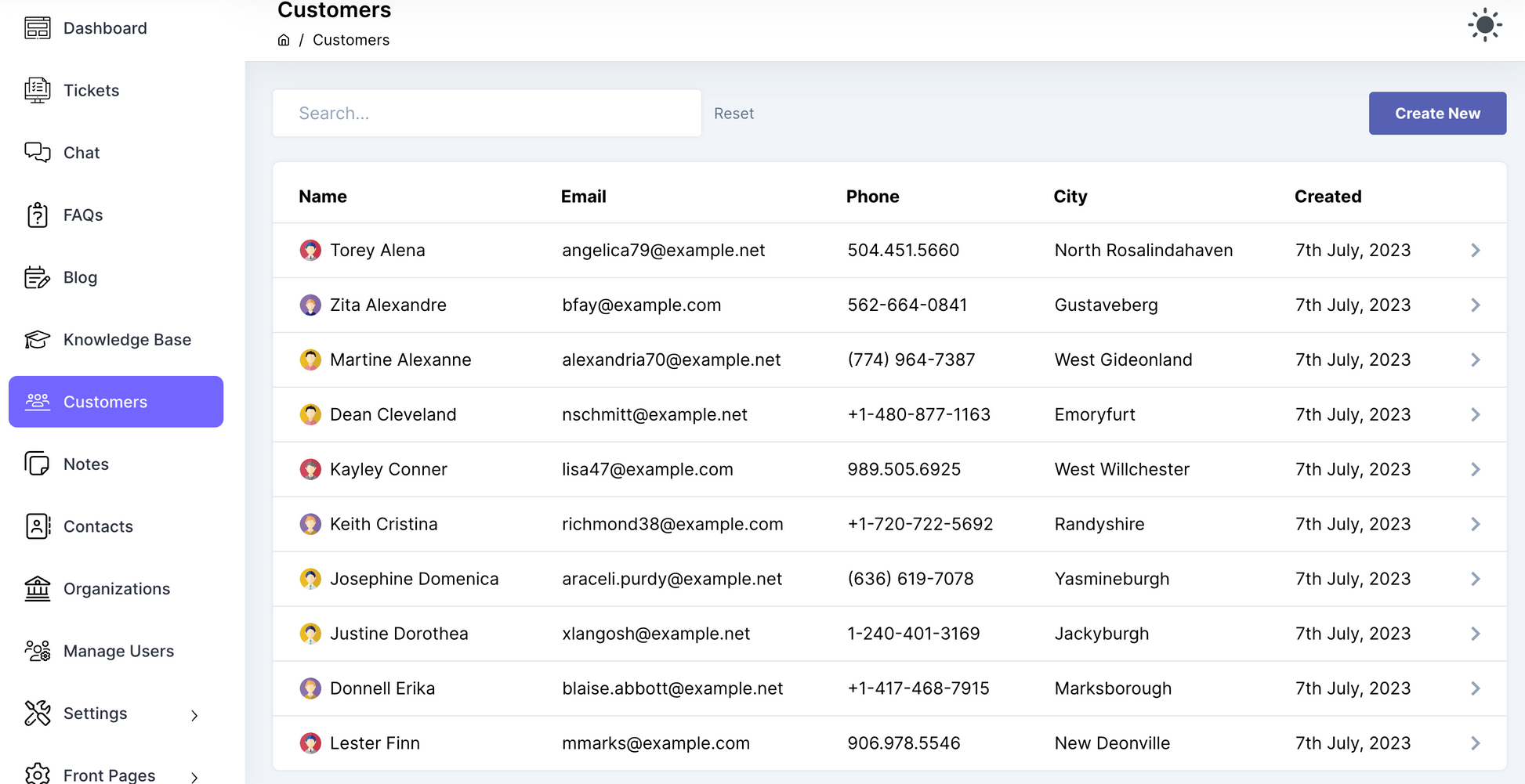The image size is (1525, 784).
Task: Click the Create New button
Action: click(x=1436, y=114)
